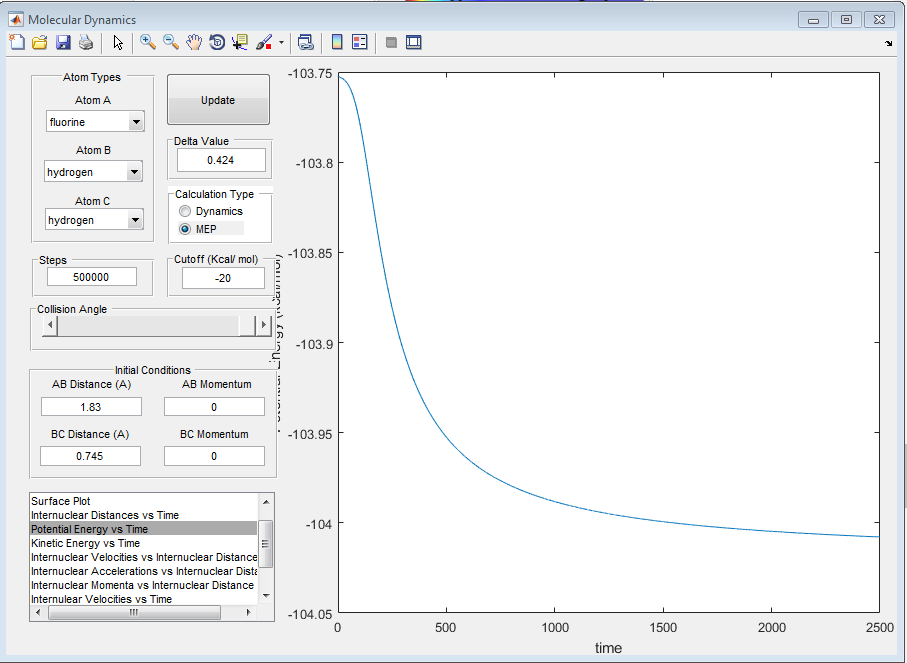Screen dimensions: 907x663
Task: Expand the Atom C dropdown
Action: [x=135, y=220]
